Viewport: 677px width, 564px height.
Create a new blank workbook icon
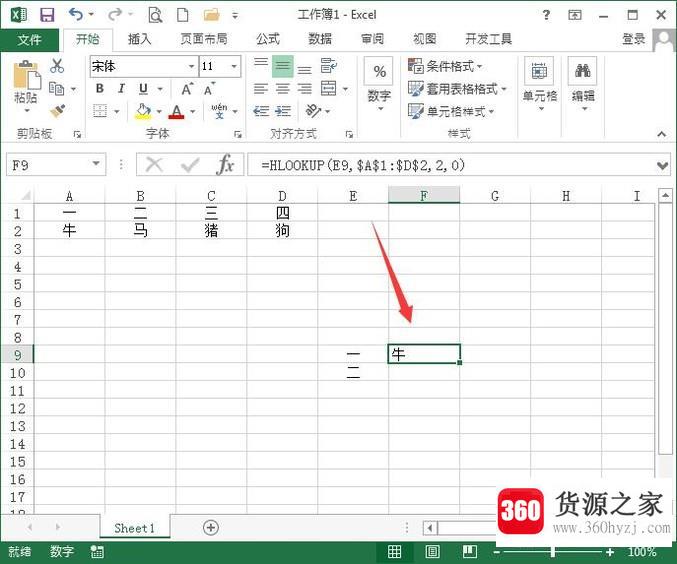coord(183,15)
